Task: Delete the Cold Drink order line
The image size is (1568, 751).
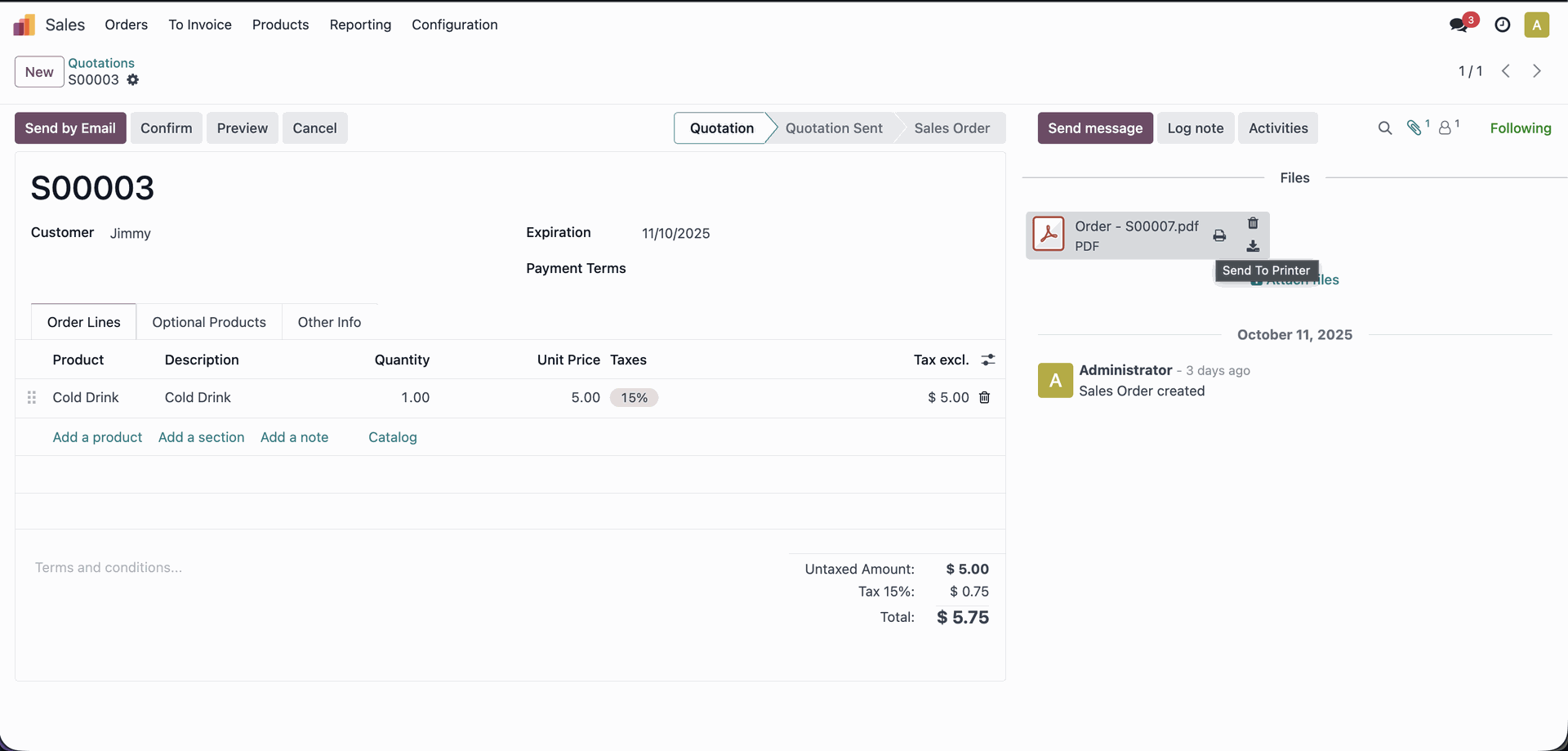Action: 985,397
